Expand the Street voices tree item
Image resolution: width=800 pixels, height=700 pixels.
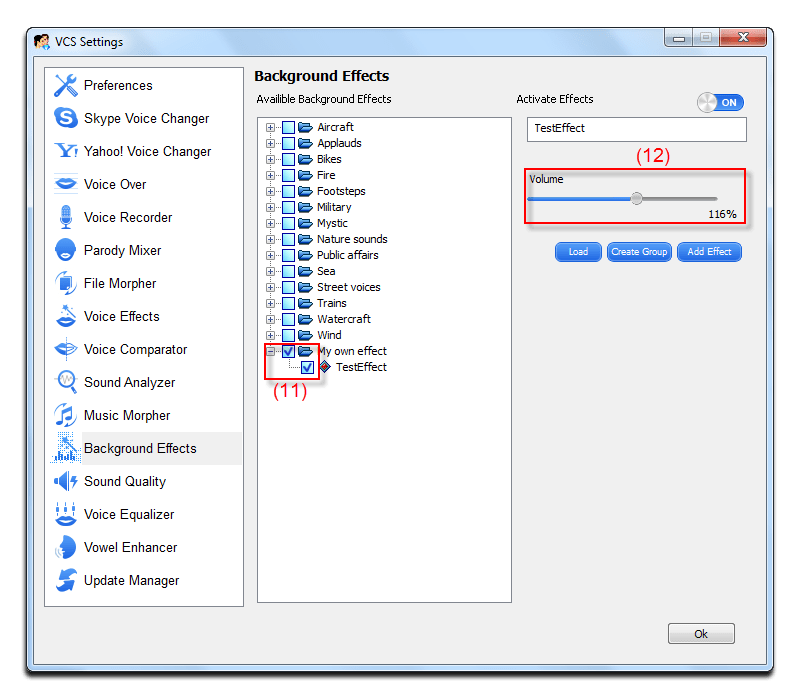[271, 287]
